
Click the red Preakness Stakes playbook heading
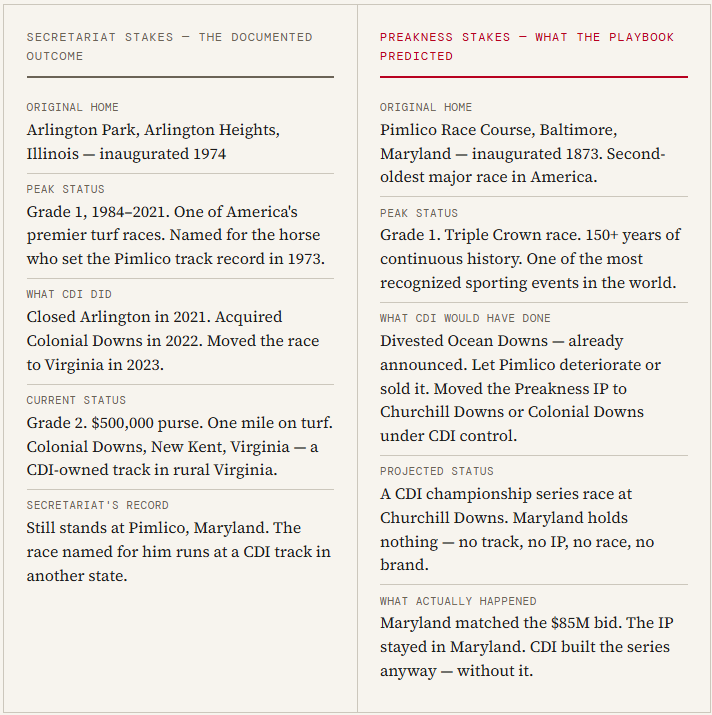pyautogui.click(x=527, y=47)
